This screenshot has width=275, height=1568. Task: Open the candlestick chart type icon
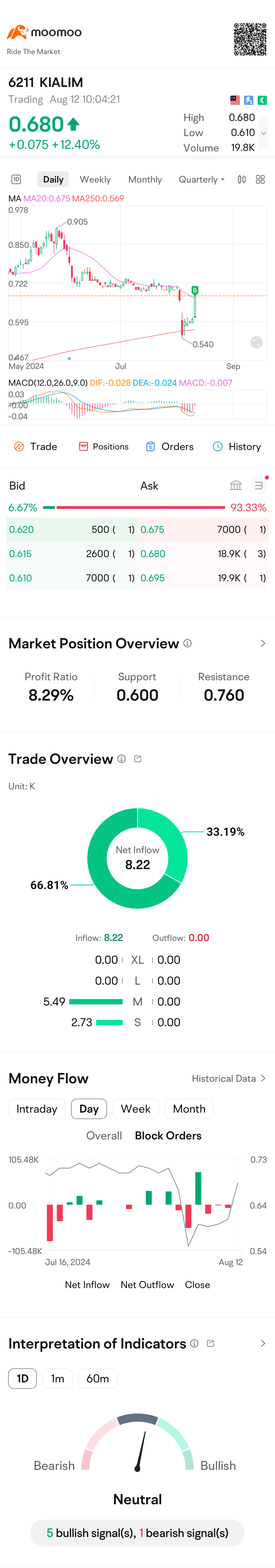tap(242, 179)
